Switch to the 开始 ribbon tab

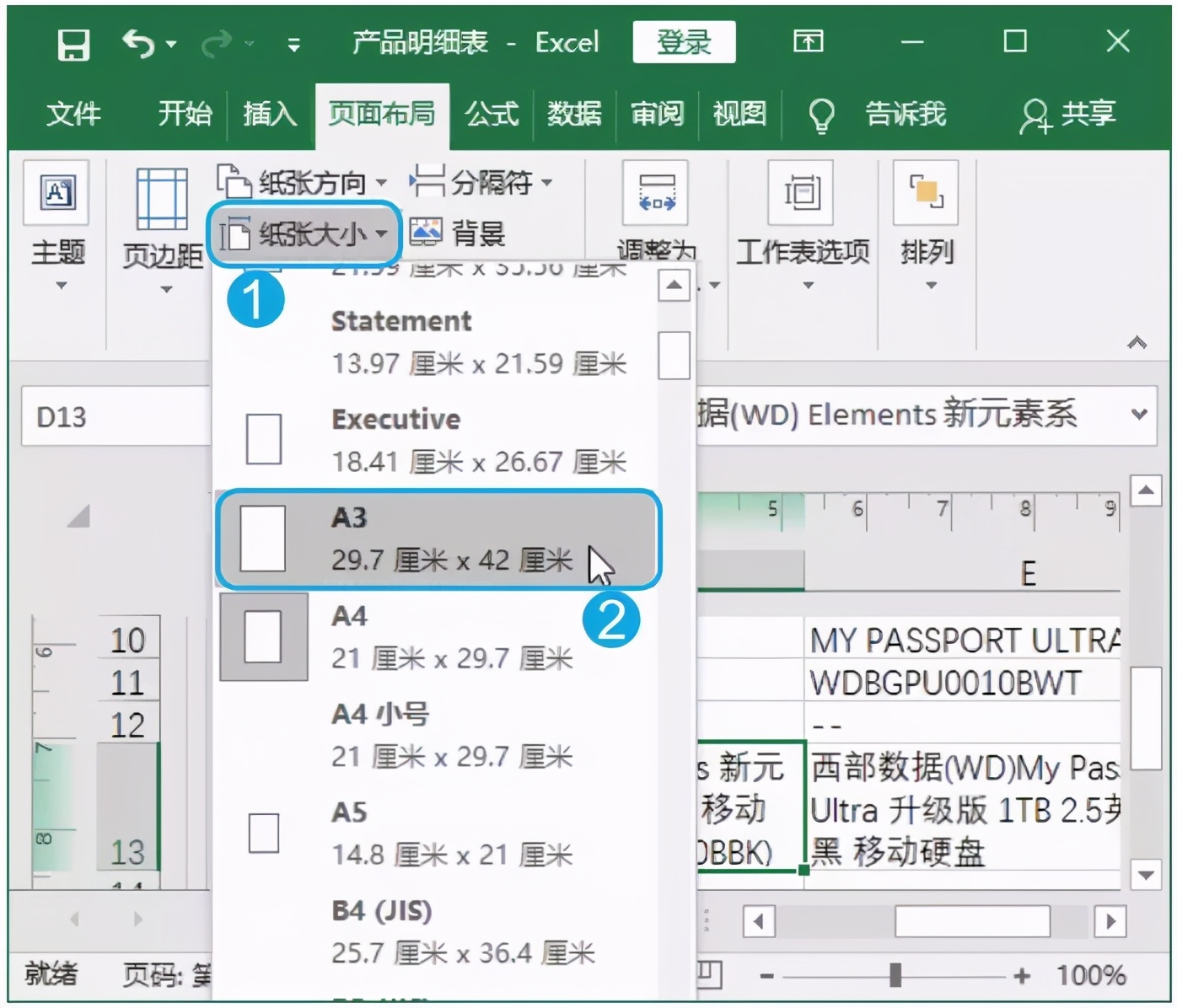click(x=185, y=114)
